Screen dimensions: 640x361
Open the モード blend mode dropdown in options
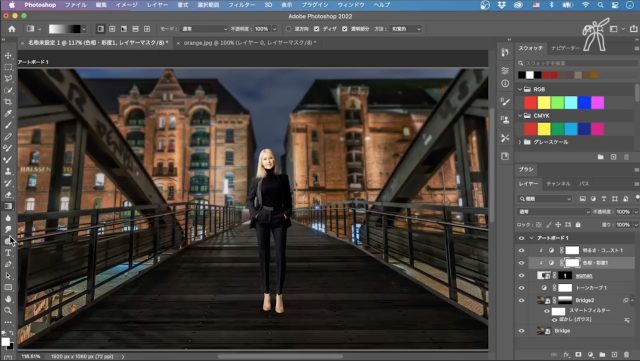coord(204,29)
